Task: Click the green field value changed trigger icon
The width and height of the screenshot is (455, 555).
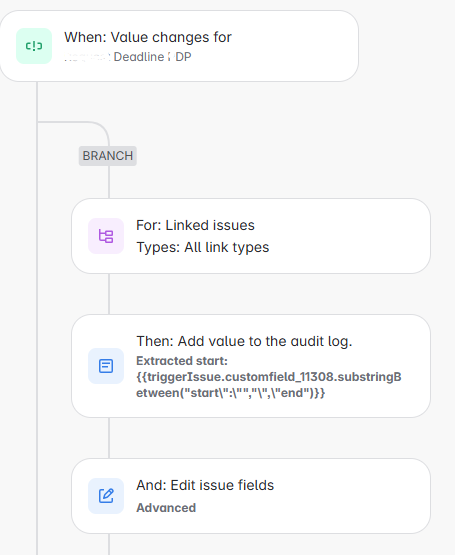Action: [34, 46]
